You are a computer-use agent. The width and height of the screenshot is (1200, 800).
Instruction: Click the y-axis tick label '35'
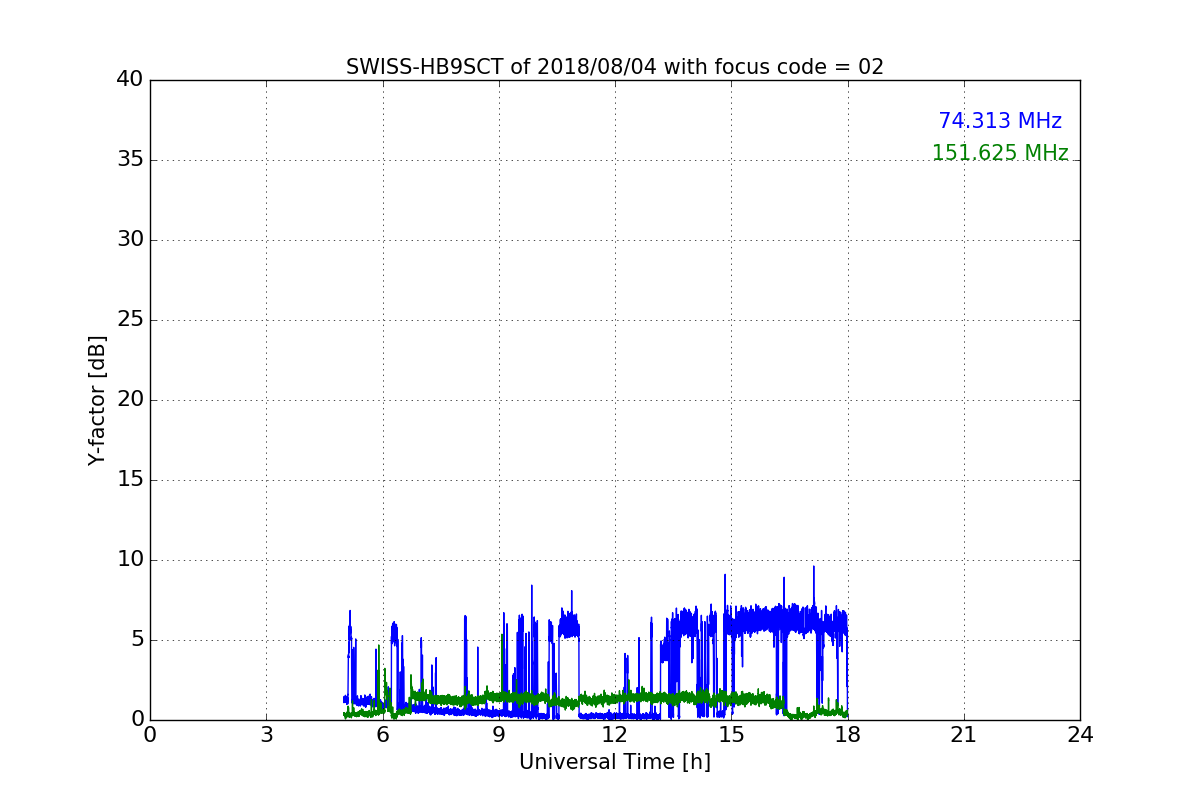coord(130,160)
